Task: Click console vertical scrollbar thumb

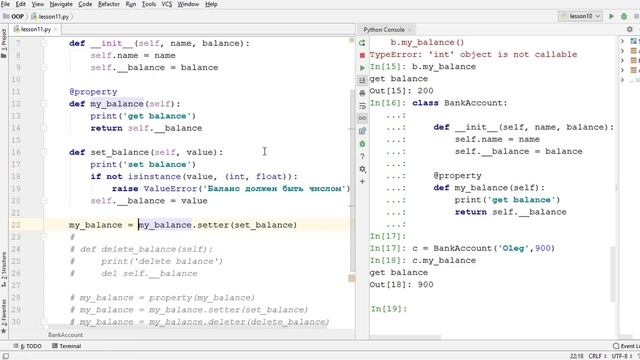Action: click(x=613, y=274)
